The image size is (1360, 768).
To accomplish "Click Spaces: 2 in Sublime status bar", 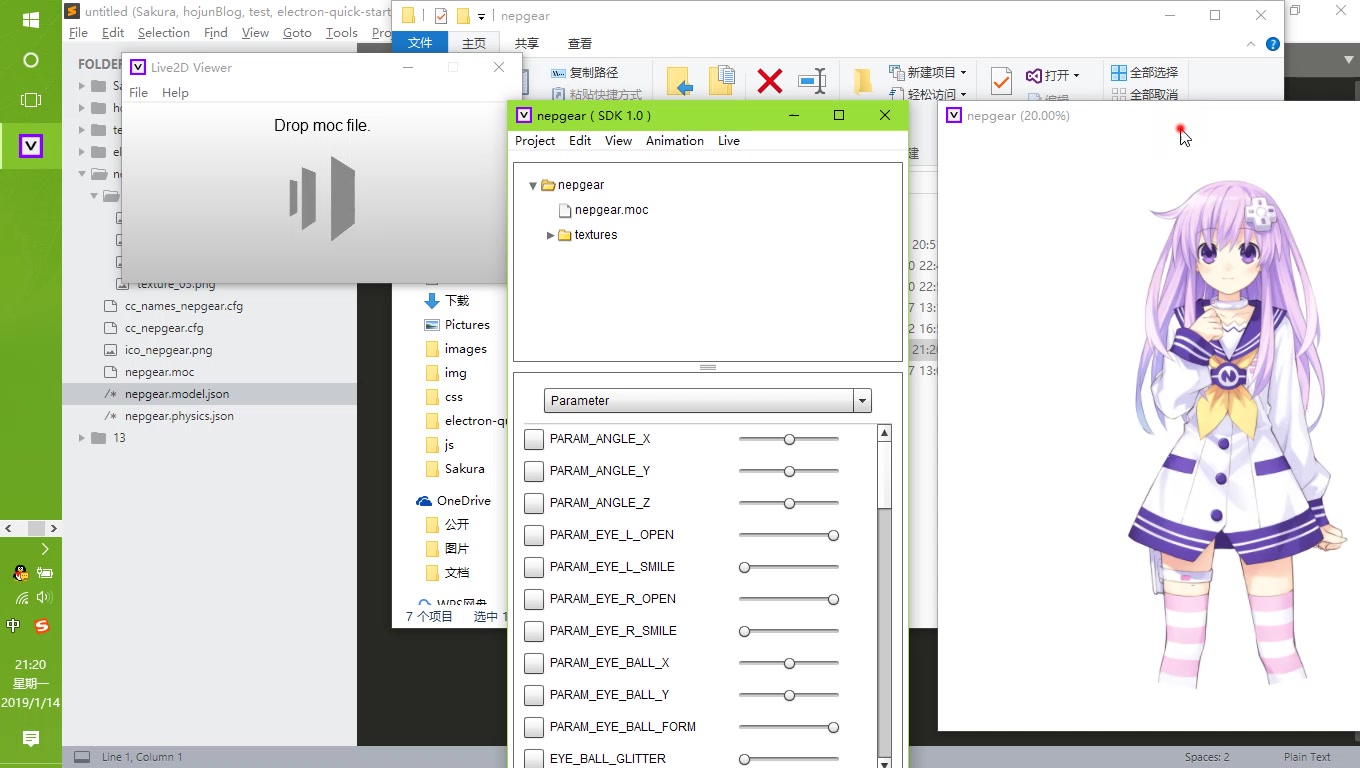I will [x=1207, y=757].
